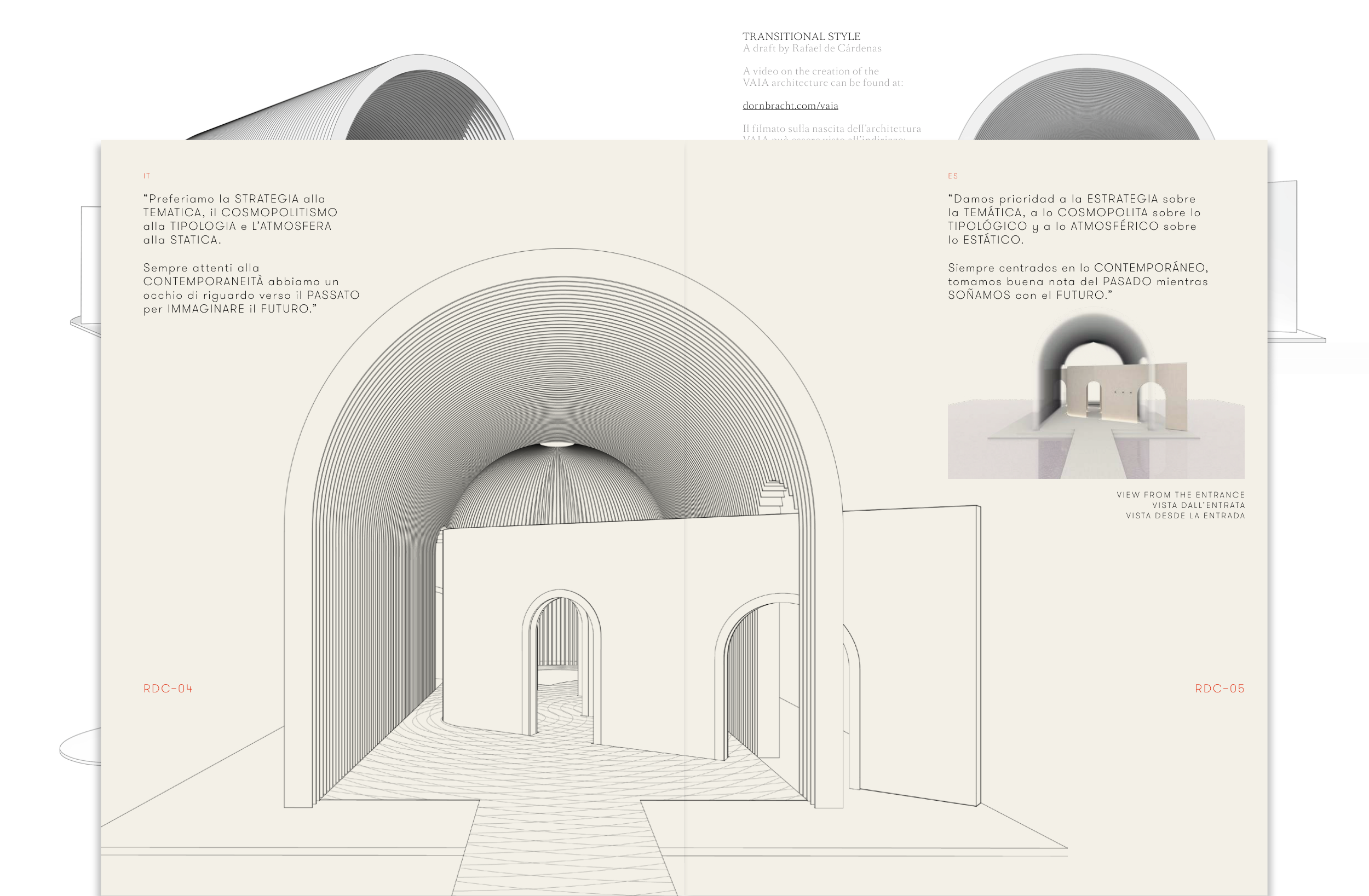The height and width of the screenshot is (896, 1369).
Task: Open the dornbracht.com/vaia link
Action: point(790,105)
